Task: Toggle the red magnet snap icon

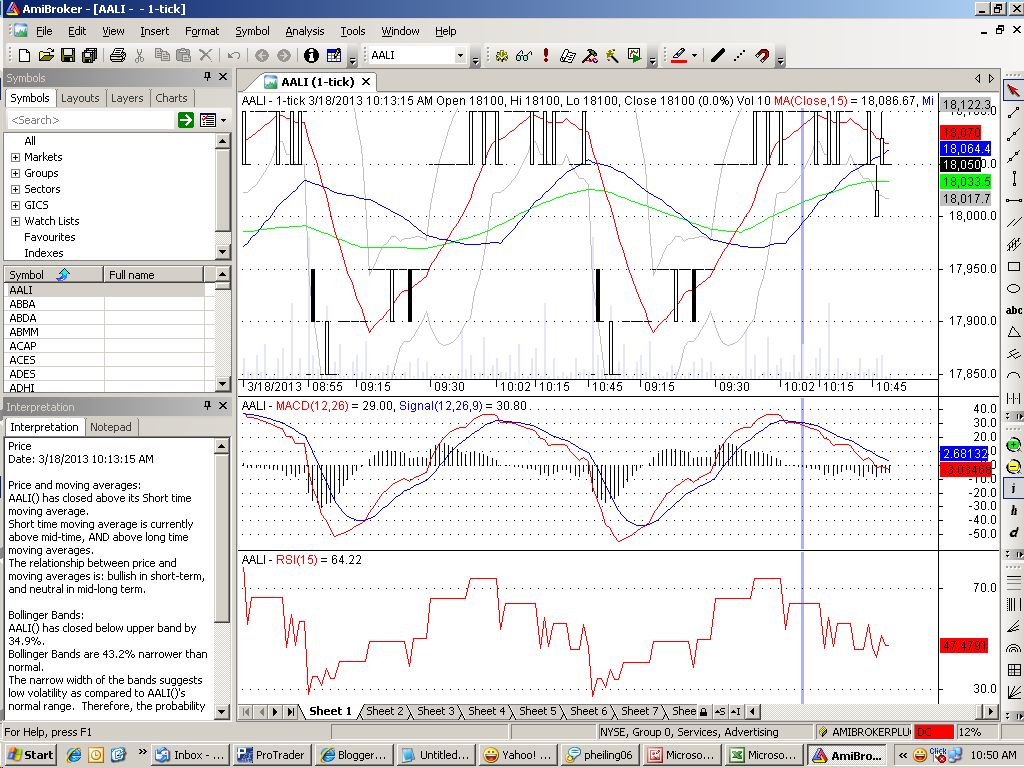Action: coord(762,56)
